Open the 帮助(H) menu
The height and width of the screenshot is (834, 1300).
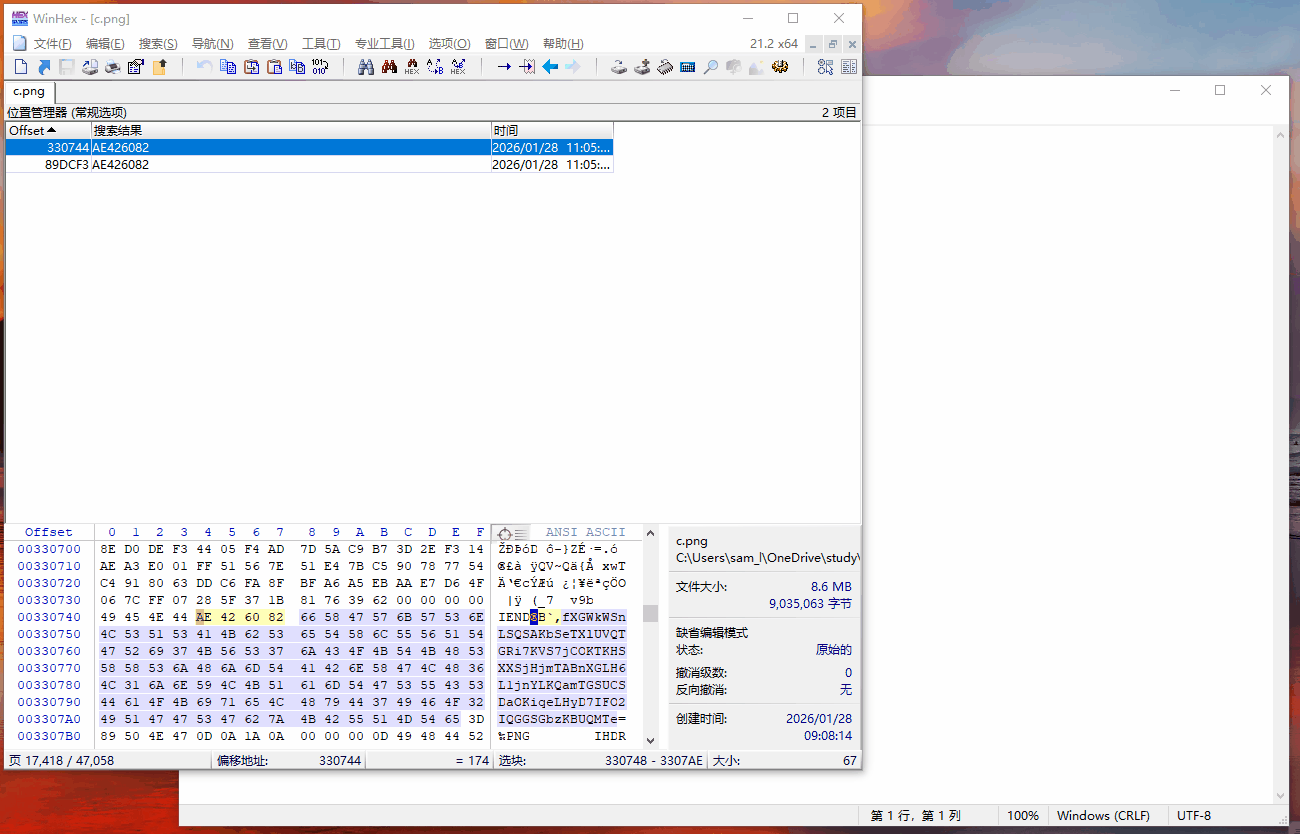click(563, 44)
